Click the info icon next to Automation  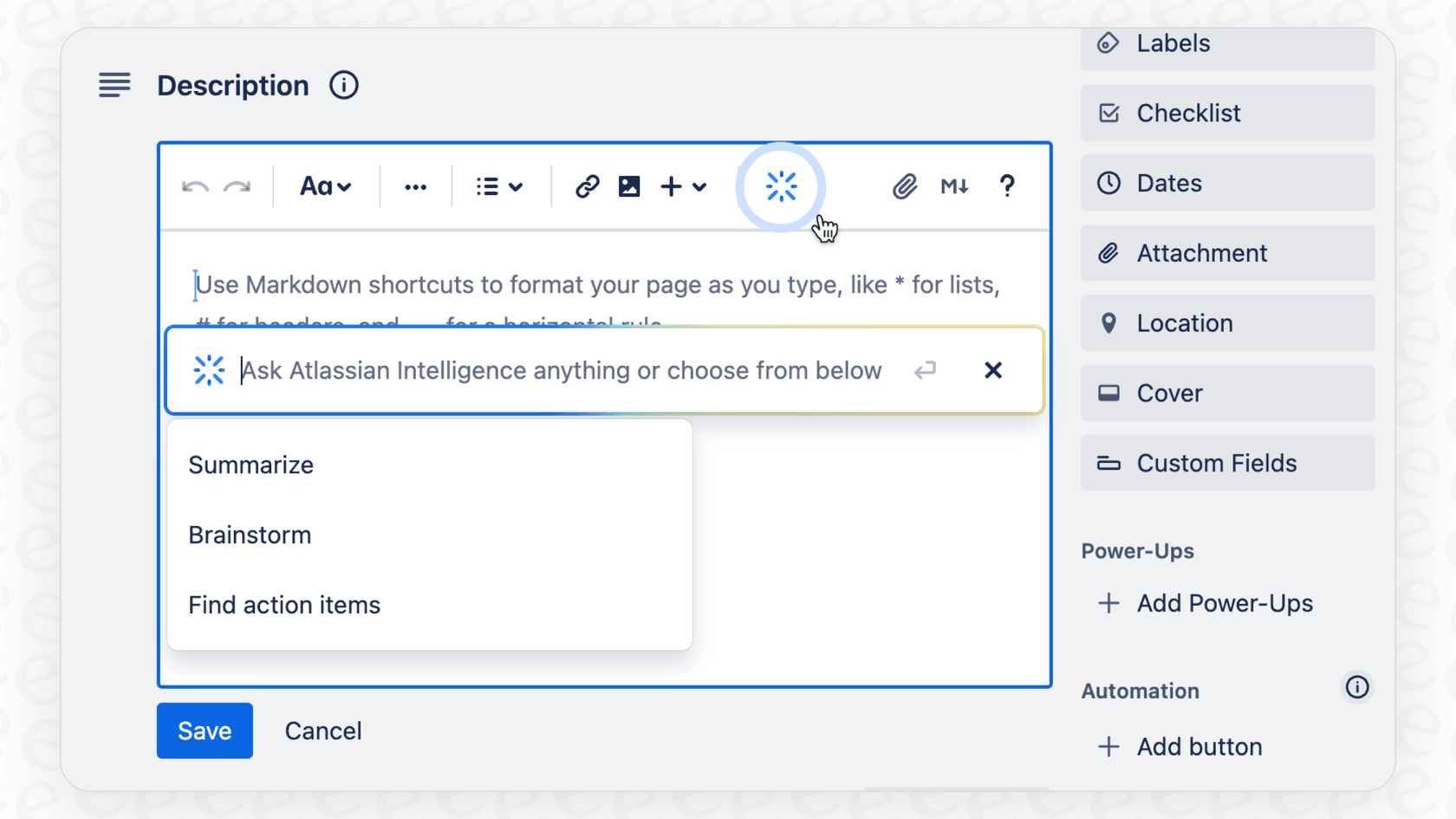click(x=1356, y=687)
